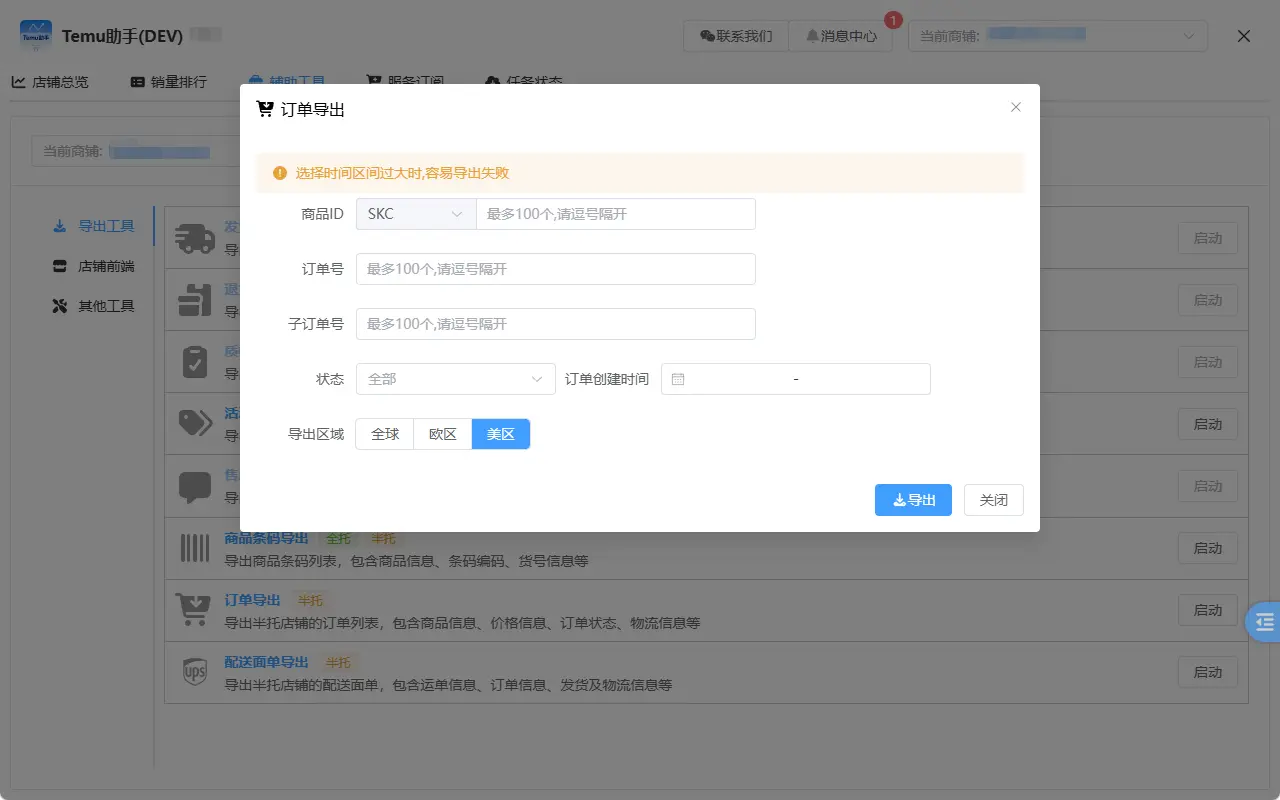Click the tools icon beside 其他工具
The height and width of the screenshot is (800, 1280).
(59, 306)
